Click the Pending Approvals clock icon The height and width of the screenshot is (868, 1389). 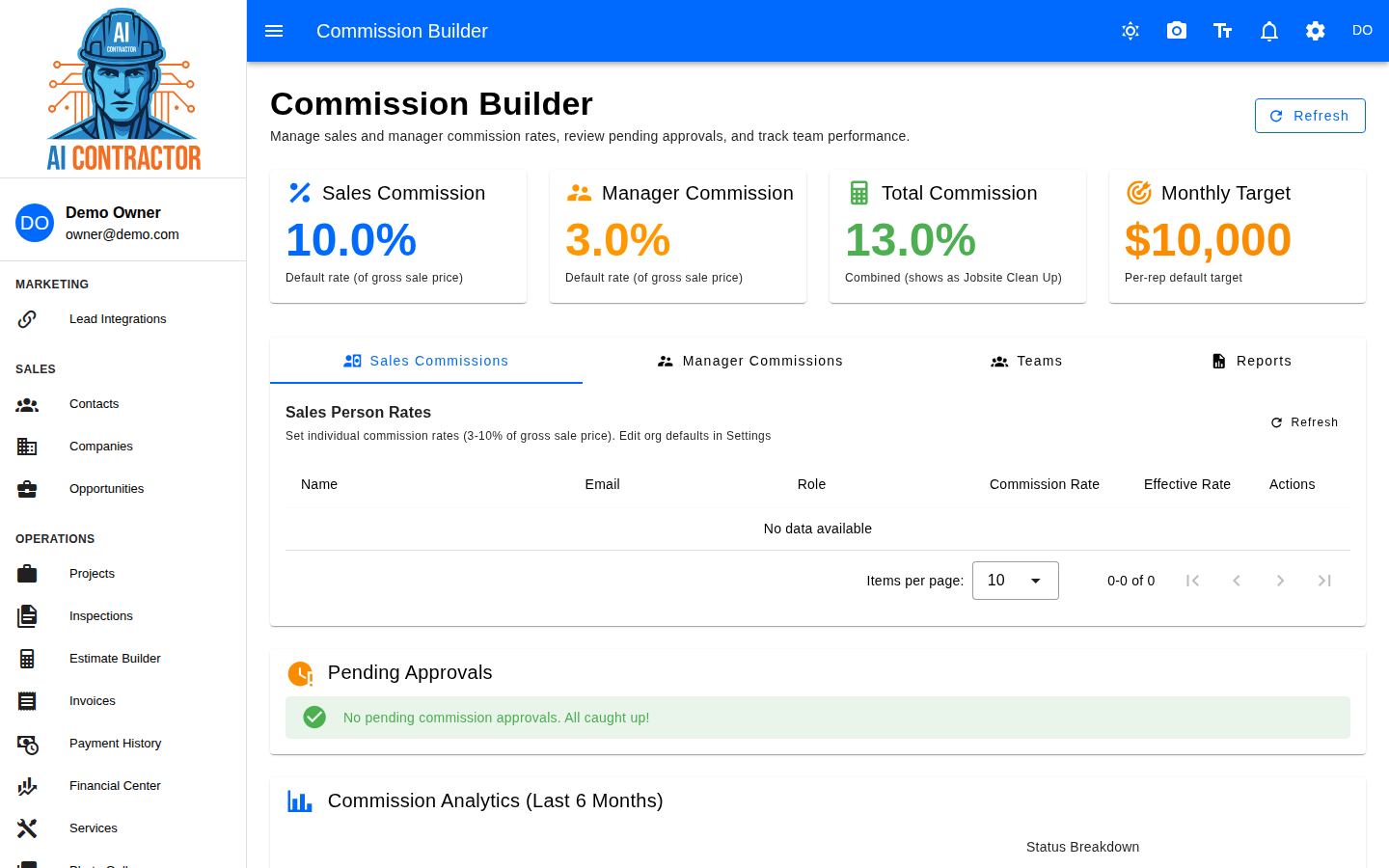coord(301,673)
